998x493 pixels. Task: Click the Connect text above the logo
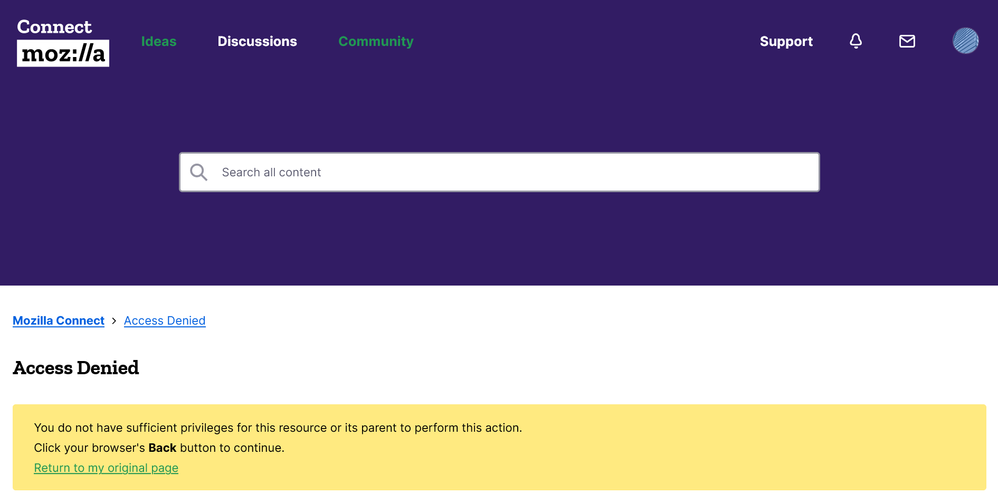click(x=54, y=27)
